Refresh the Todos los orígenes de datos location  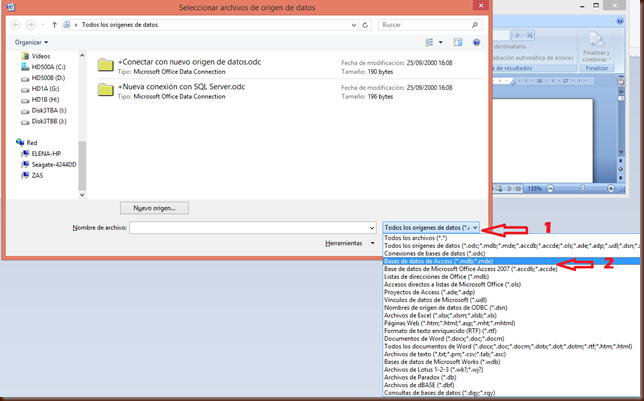[x=365, y=25]
